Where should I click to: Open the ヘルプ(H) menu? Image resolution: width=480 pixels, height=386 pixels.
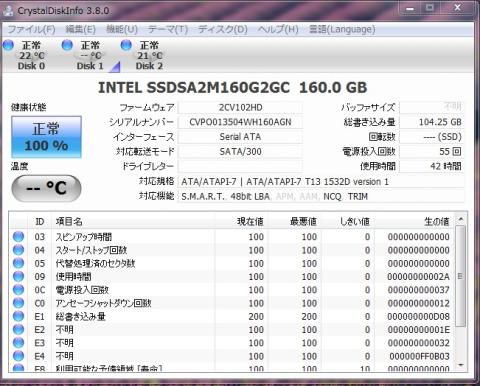(x=278, y=29)
